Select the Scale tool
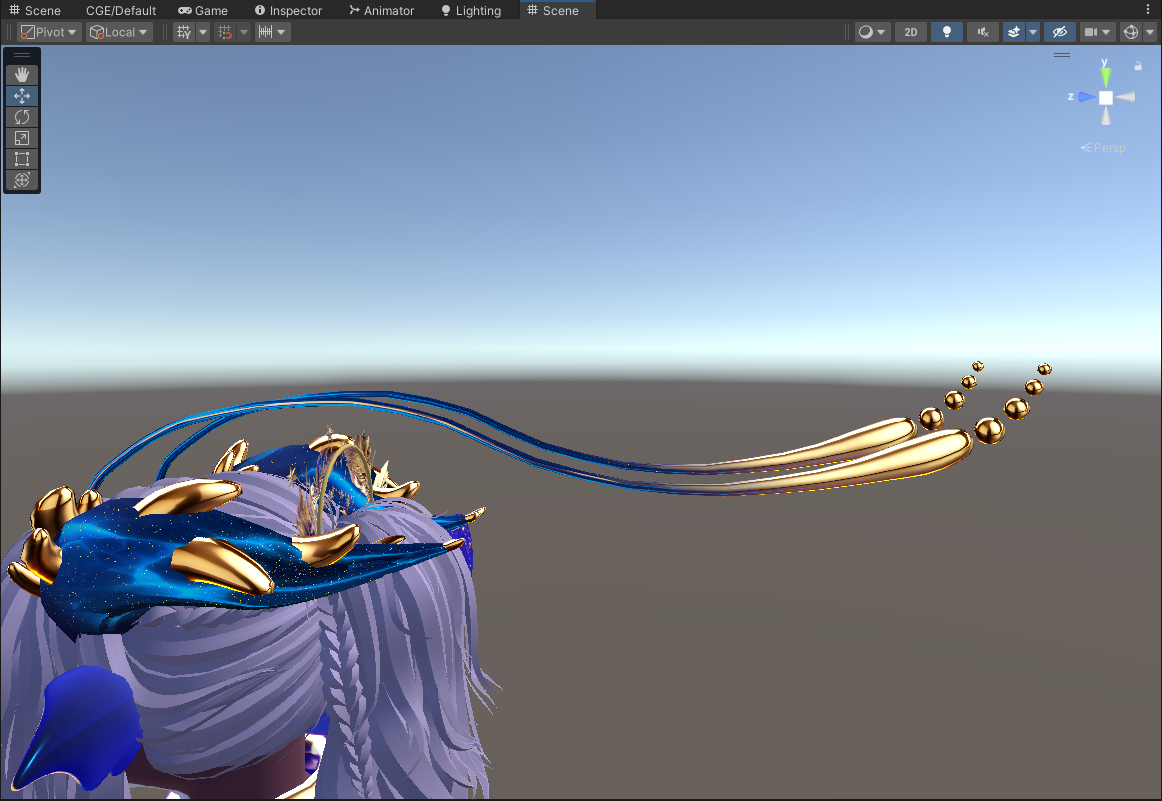The image size is (1162, 801). (x=21, y=138)
